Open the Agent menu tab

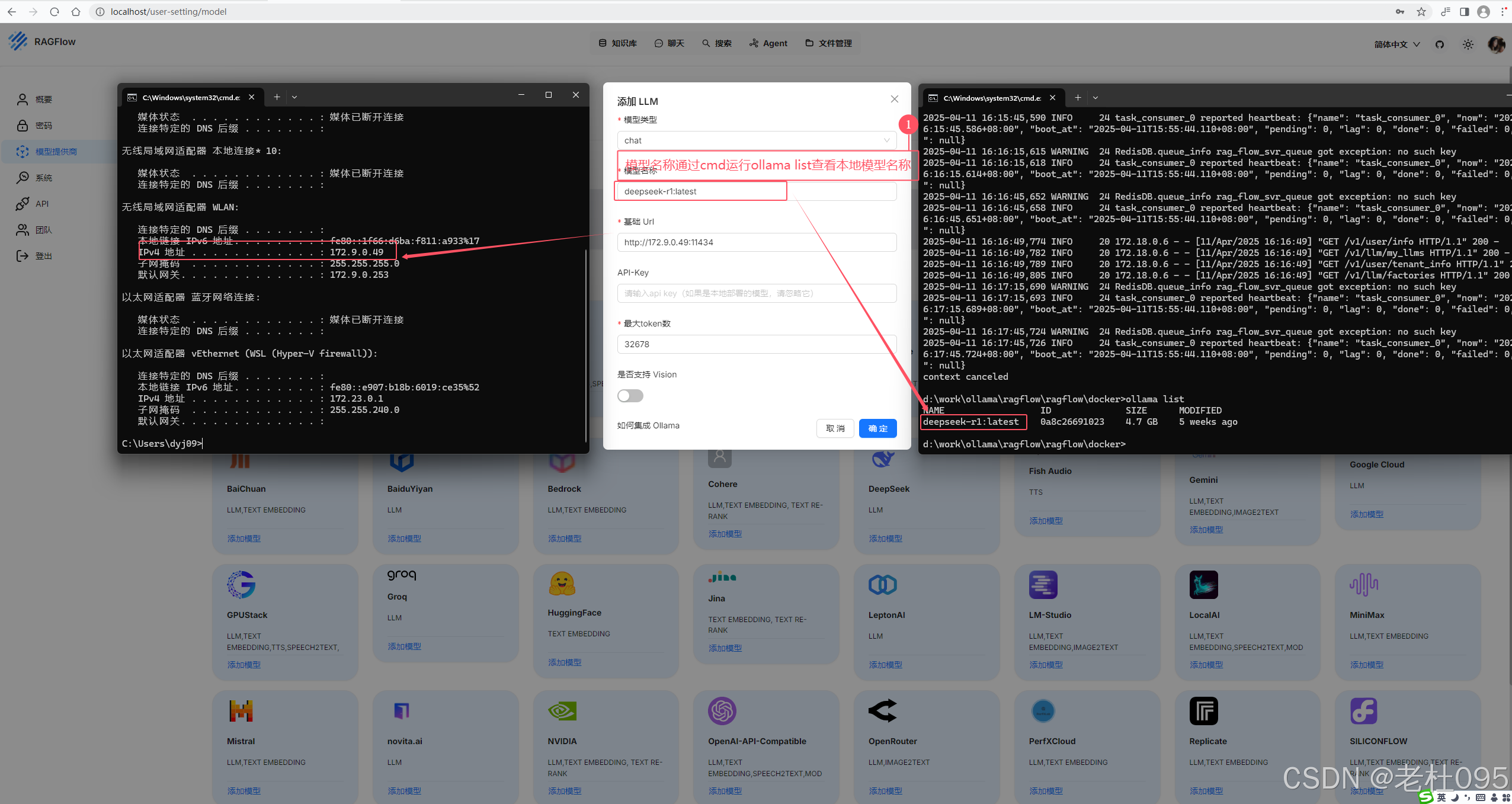coord(768,43)
